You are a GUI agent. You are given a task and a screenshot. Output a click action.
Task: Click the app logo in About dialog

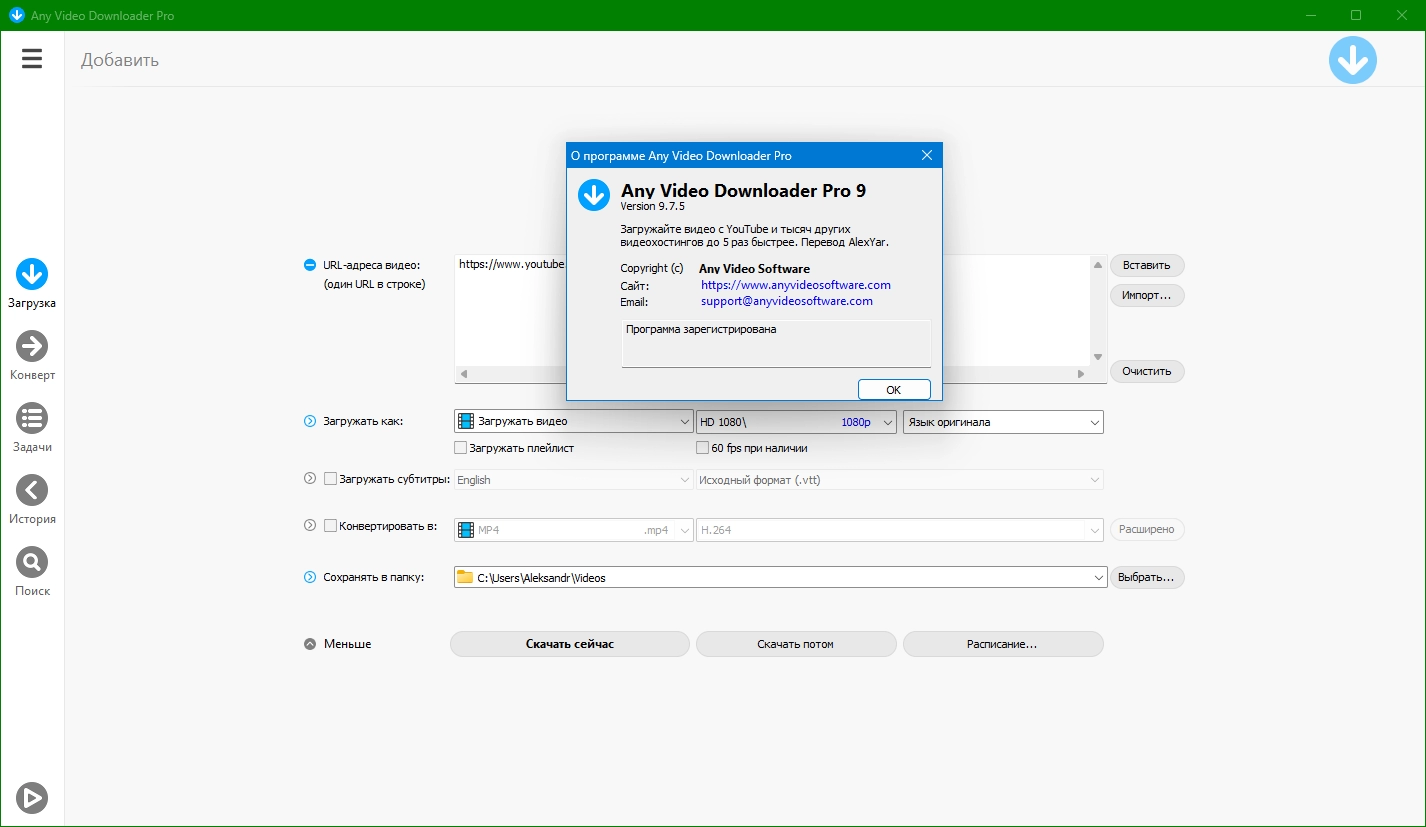pos(594,195)
